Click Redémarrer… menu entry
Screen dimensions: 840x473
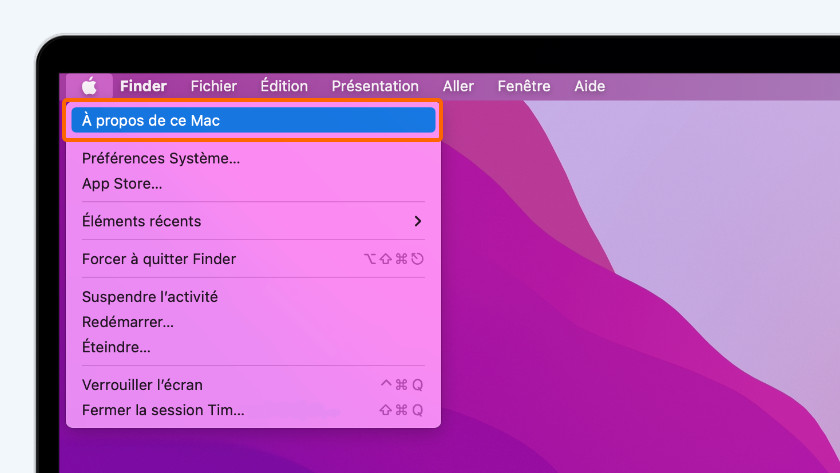(253, 321)
